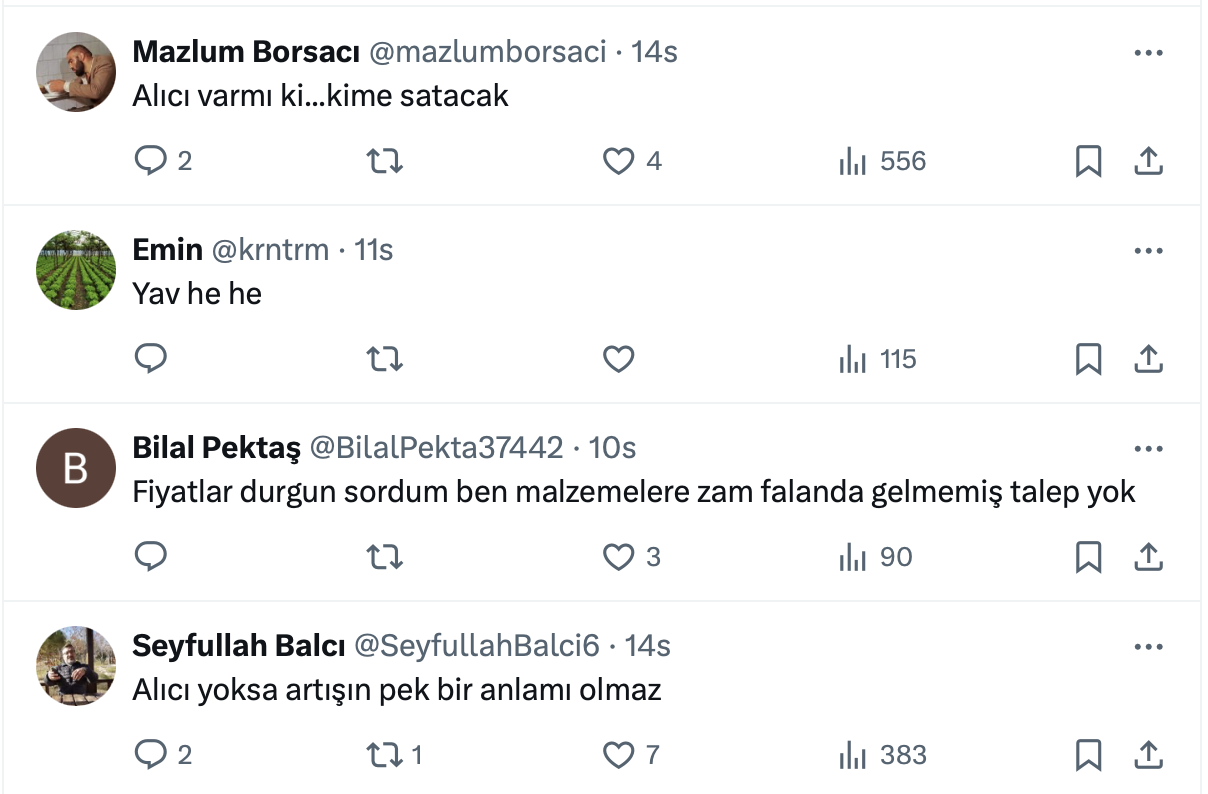Click the Bilal Pektaş display name
Image resolution: width=1208 pixels, height=794 pixels.
(x=216, y=448)
